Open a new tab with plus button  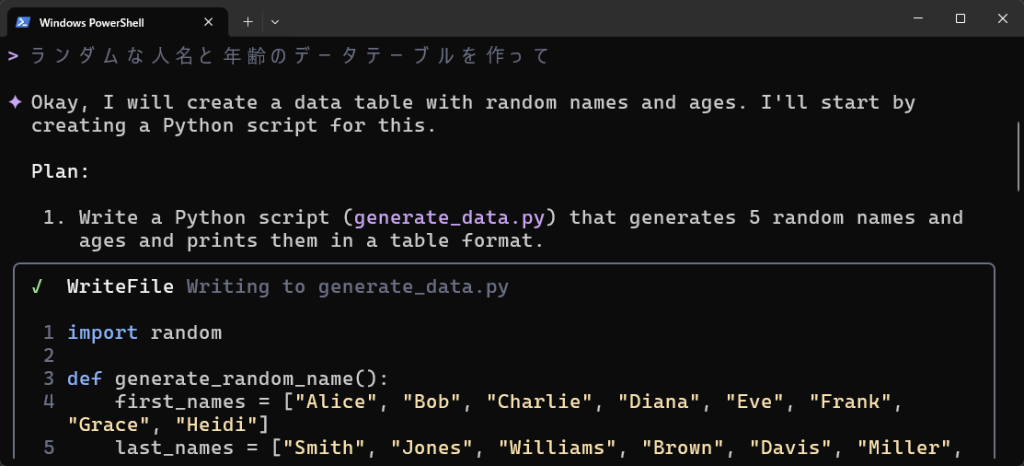(x=247, y=21)
